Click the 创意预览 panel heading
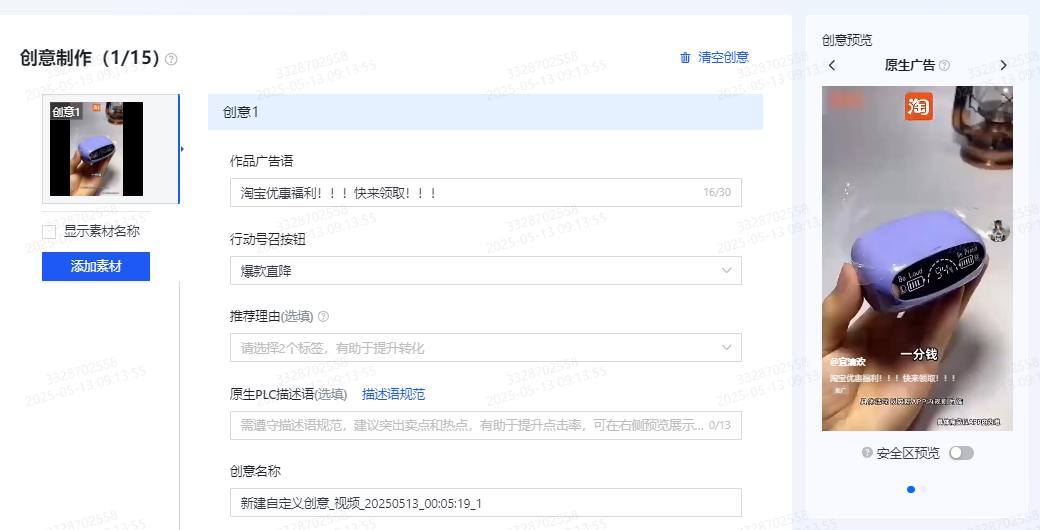This screenshot has height=530, width=1040. [x=847, y=40]
